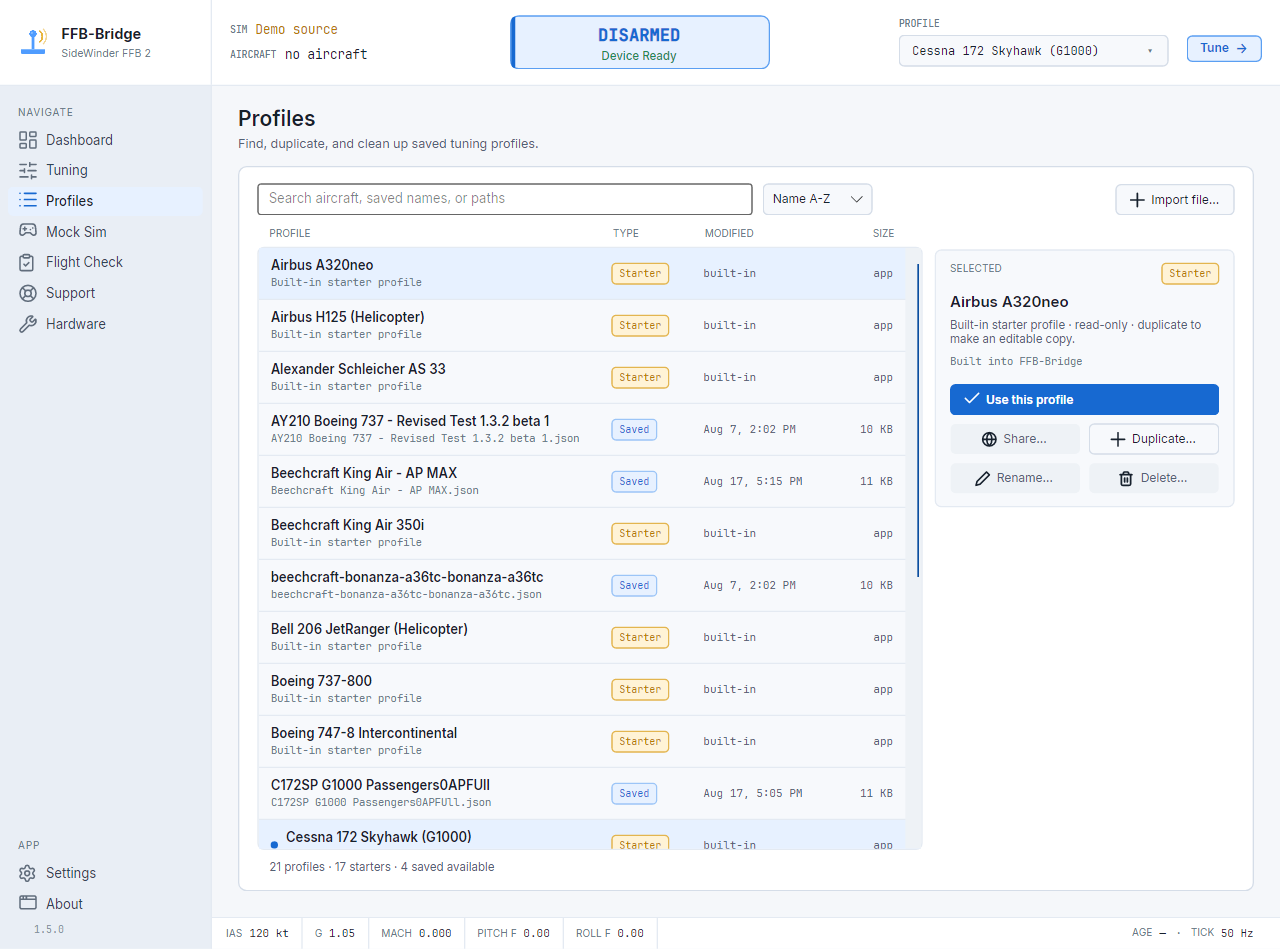The width and height of the screenshot is (1280, 949).
Task: Select Beechcraft King Air - AP MAX profile
Action: 582,482
